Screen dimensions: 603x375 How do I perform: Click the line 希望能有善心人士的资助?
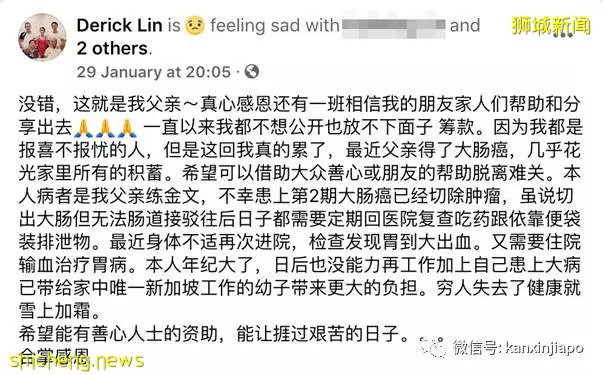coord(213,334)
